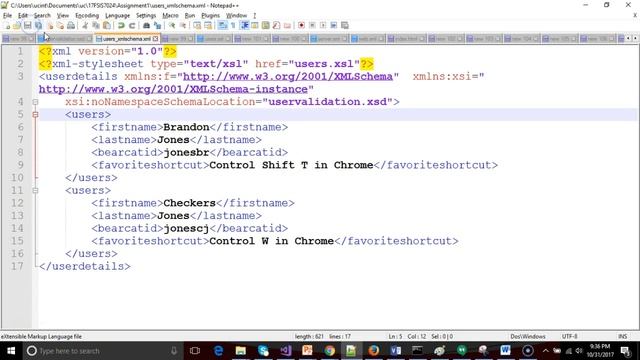This screenshot has width=640, height=360.
Task: Click the Copy toolbar icon
Action: pyautogui.click(x=96, y=25)
